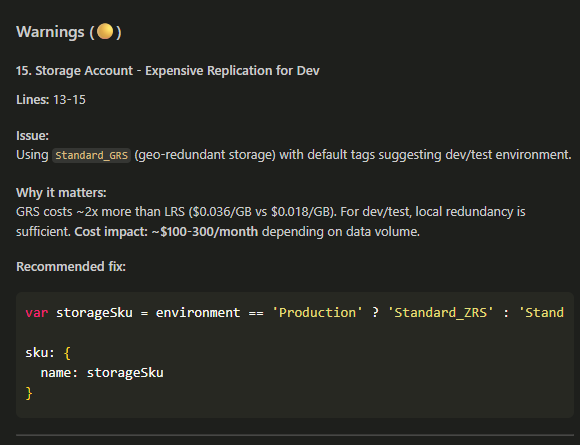Click the Why it matters label

pos(61,193)
